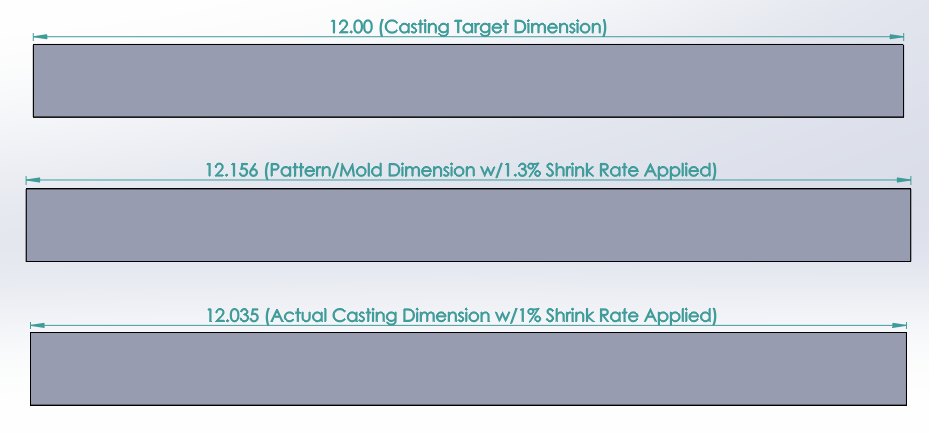Viewport: 929px width, 434px height.
Task: Select the Casting Target rectangle face
Action: coord(468,81)
